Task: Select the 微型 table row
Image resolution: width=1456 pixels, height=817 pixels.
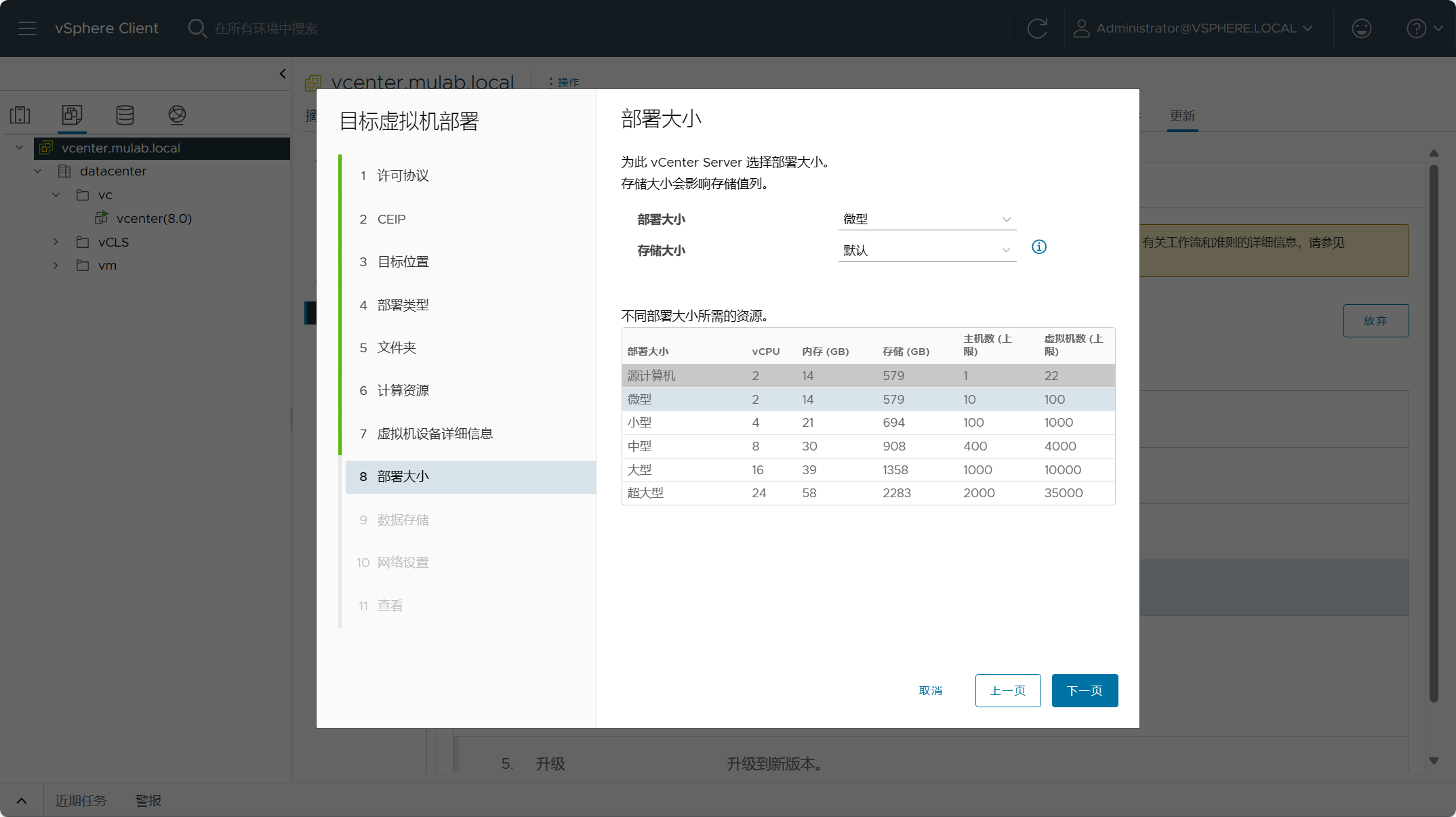Action: (x=868, y=399)
